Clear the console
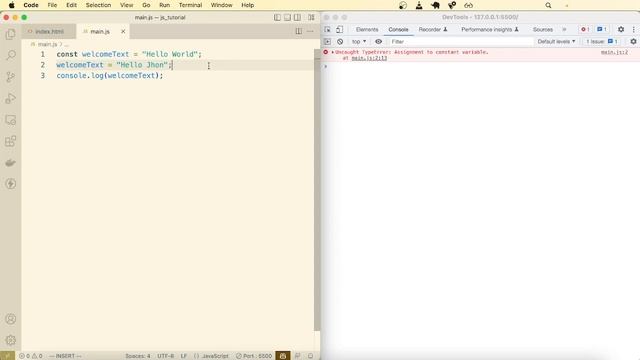 pyautogui.click(x=340, y=42)
